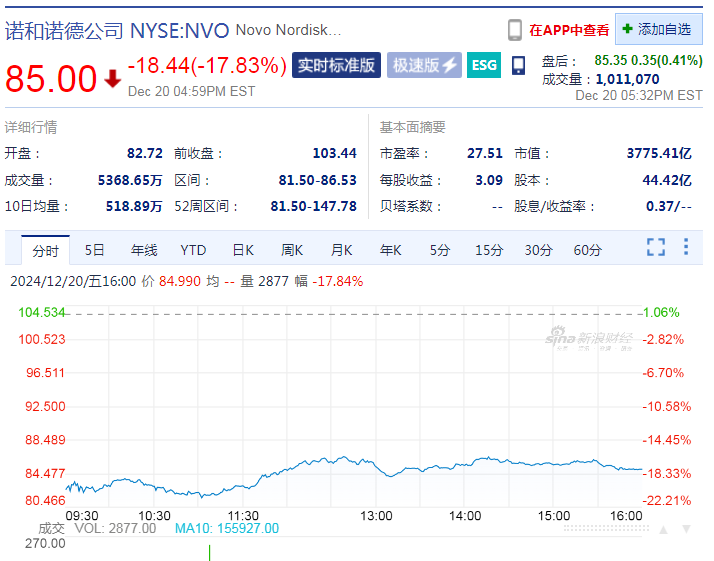Image resolution: width=714 pixels, height=561 pixels.
Task: Click the 基本面摘要 heading
Action: coord(413,127)
